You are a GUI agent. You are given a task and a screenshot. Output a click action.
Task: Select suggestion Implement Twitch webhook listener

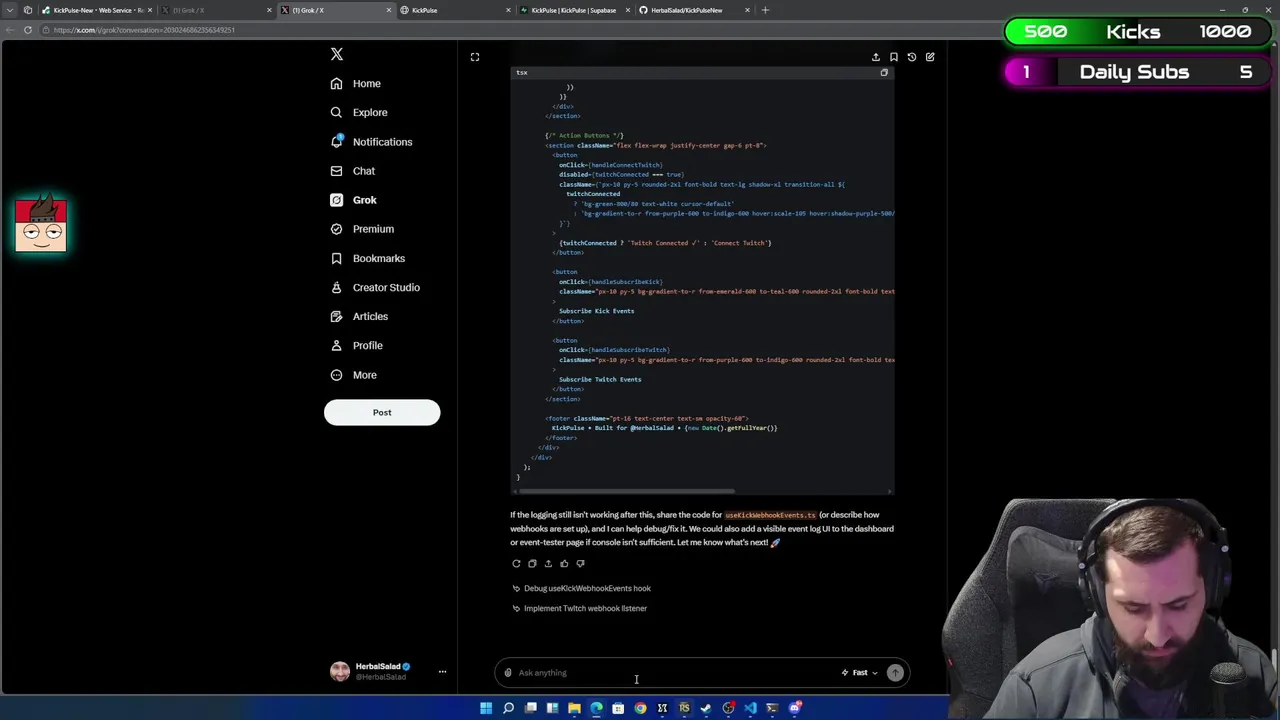pos(579,609)
